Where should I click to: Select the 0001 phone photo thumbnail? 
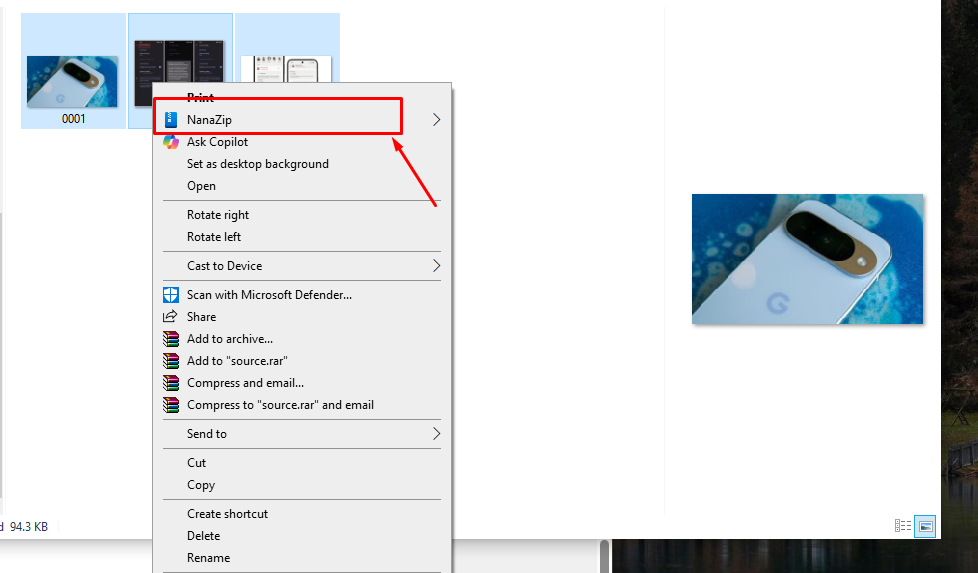pyautogui.click(x=72, y=82)
